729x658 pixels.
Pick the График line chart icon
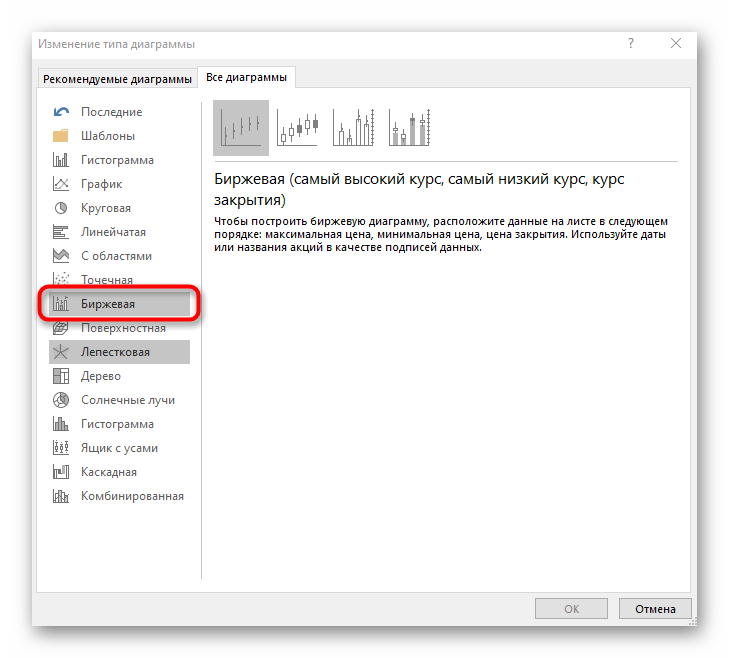[x=61, y=184]
